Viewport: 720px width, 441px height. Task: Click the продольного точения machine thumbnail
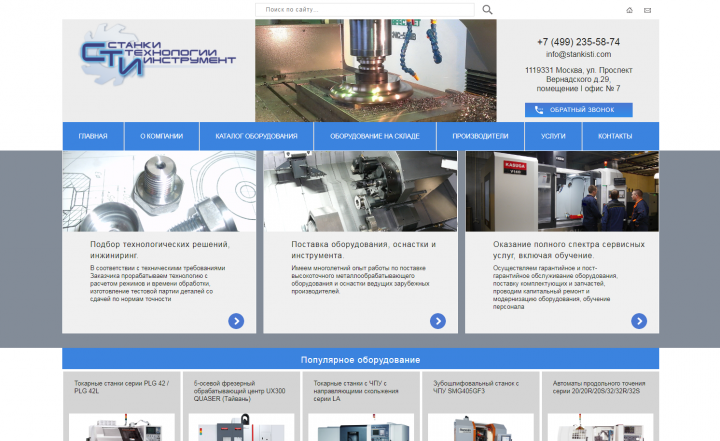click(600, 427)
